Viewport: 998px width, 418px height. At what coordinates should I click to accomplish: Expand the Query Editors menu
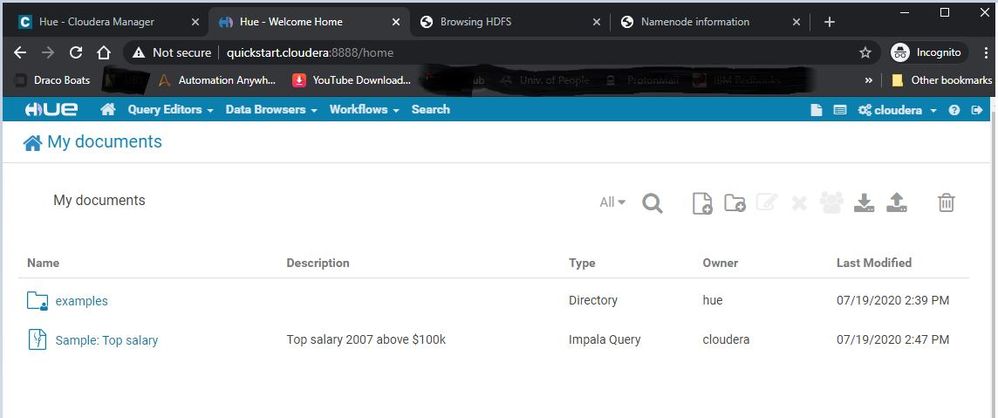pyautogui.click(x=170, y=109)
